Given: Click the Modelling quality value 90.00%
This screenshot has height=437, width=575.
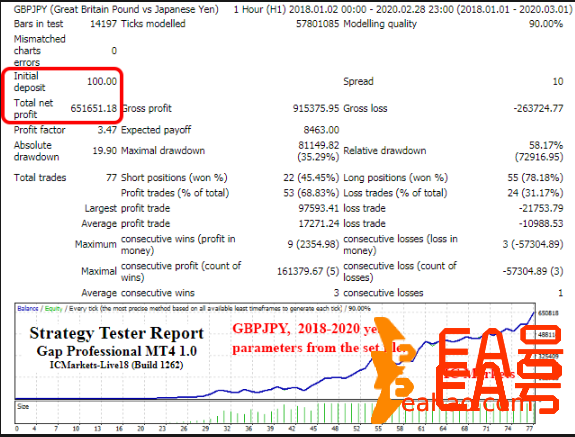Looking at the screenshot, I should tap(546, 24).
